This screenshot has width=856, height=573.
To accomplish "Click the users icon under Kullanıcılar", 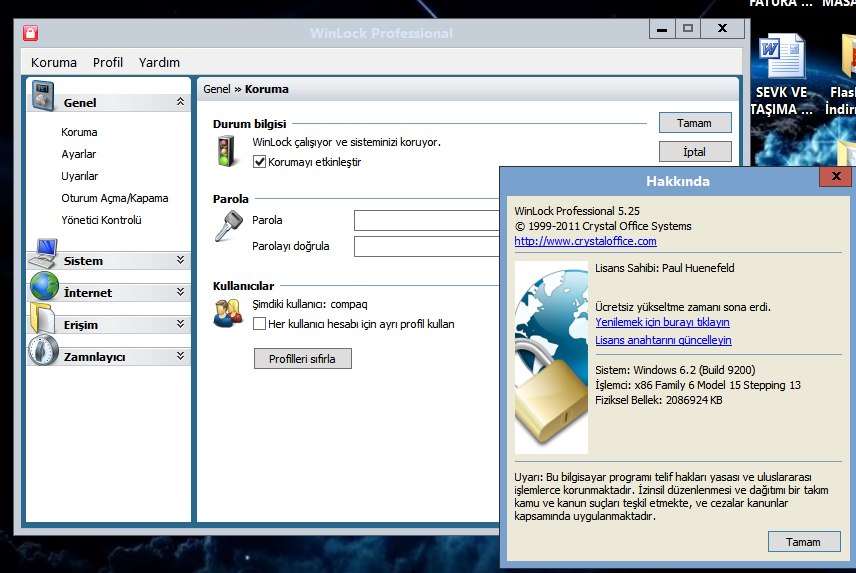I will pyautogui.click(x=228, y=313).
